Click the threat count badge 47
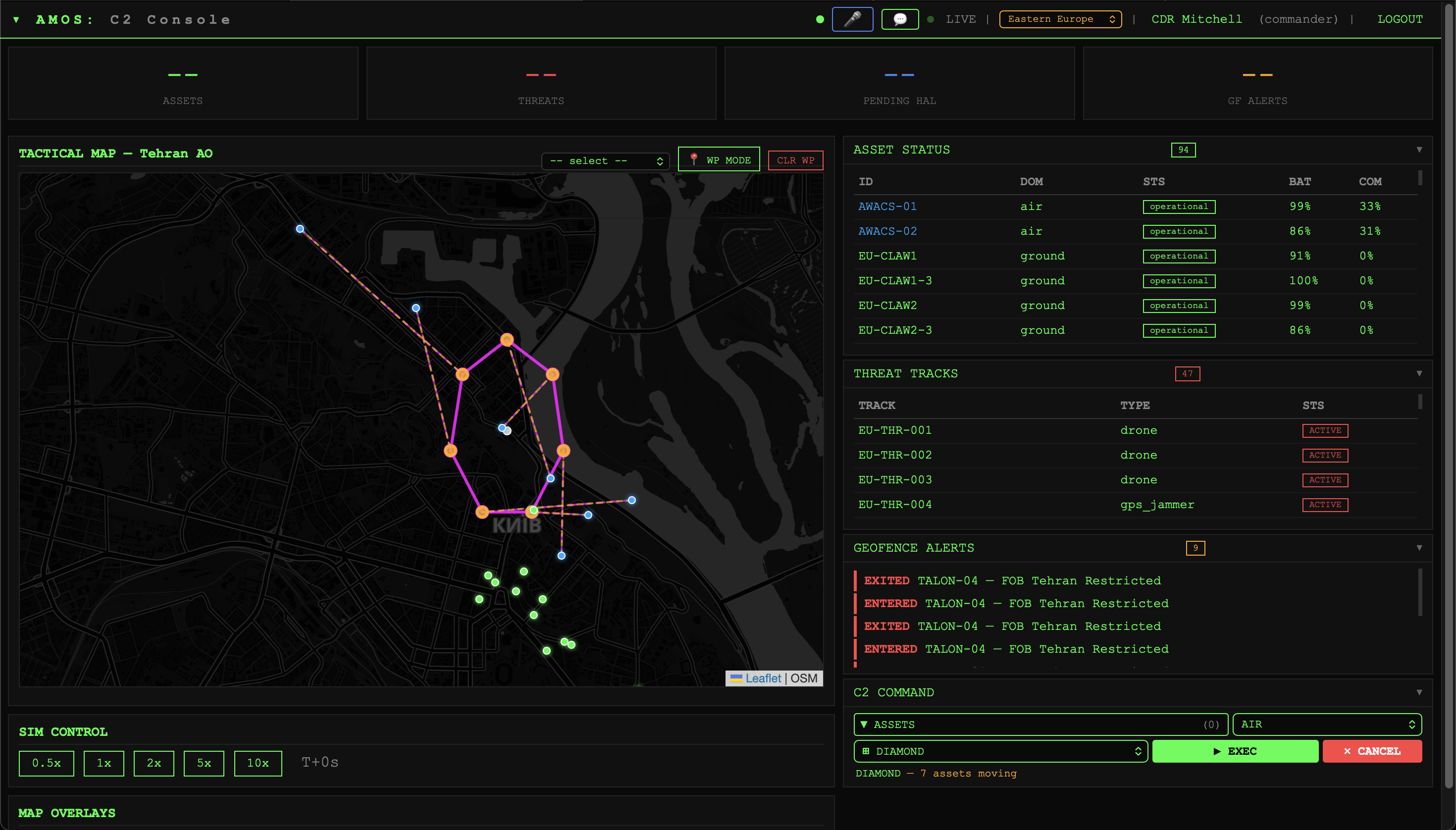Screen dimensions: 1456x830 [1188, 374]
